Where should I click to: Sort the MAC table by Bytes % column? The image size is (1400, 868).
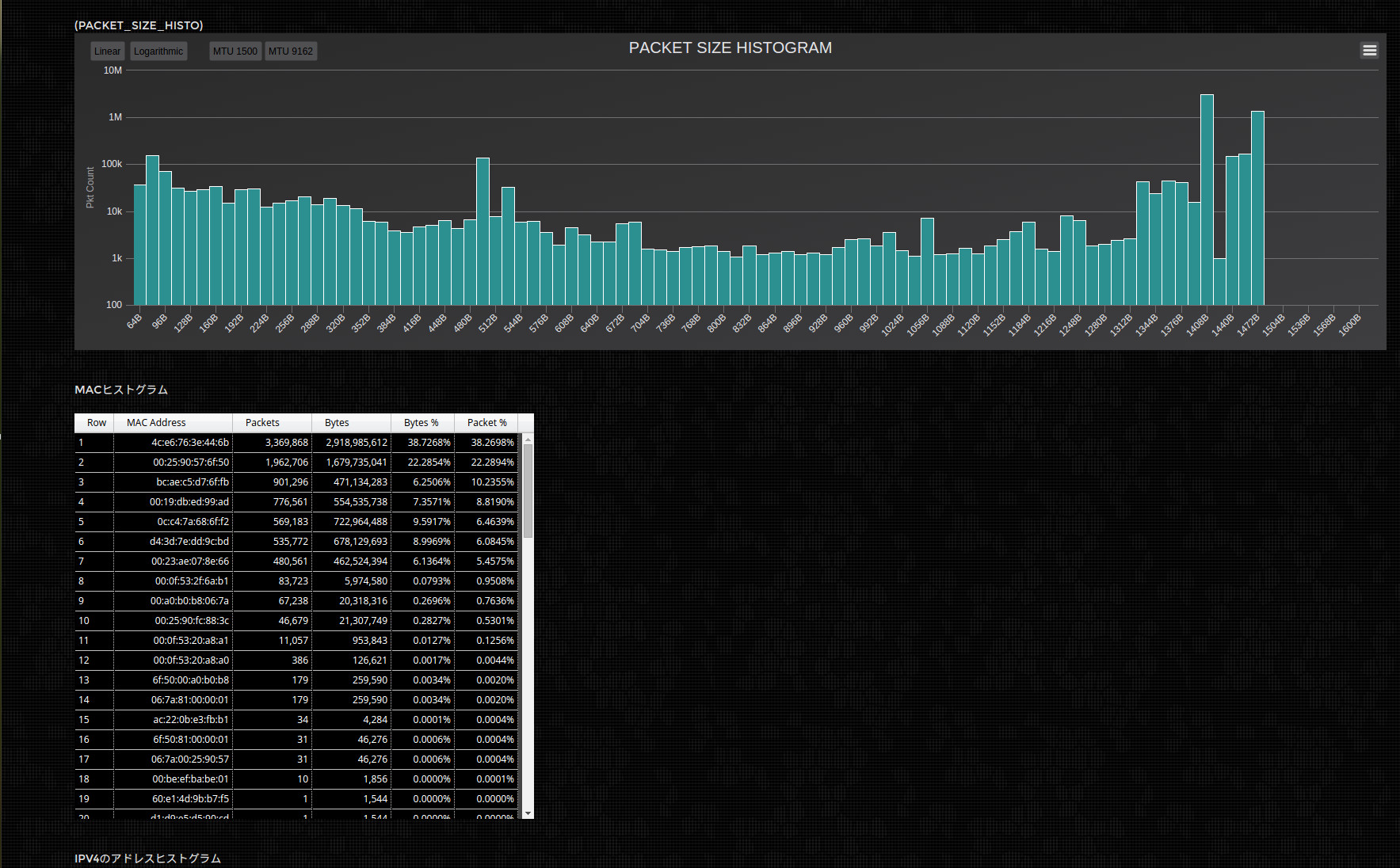[x=422, y=422]
